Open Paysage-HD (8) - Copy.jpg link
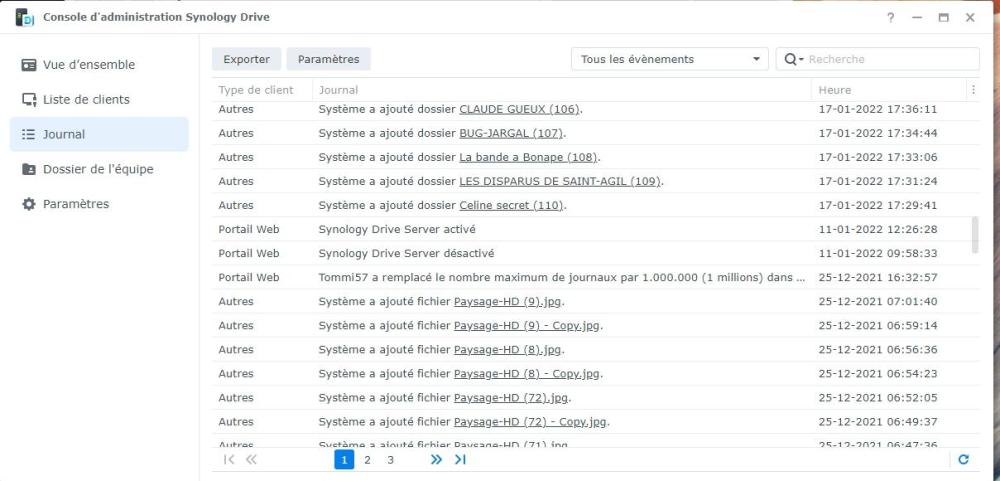Screen dimensions: 1000x481 pyautogui.click(x=527, y=374)
